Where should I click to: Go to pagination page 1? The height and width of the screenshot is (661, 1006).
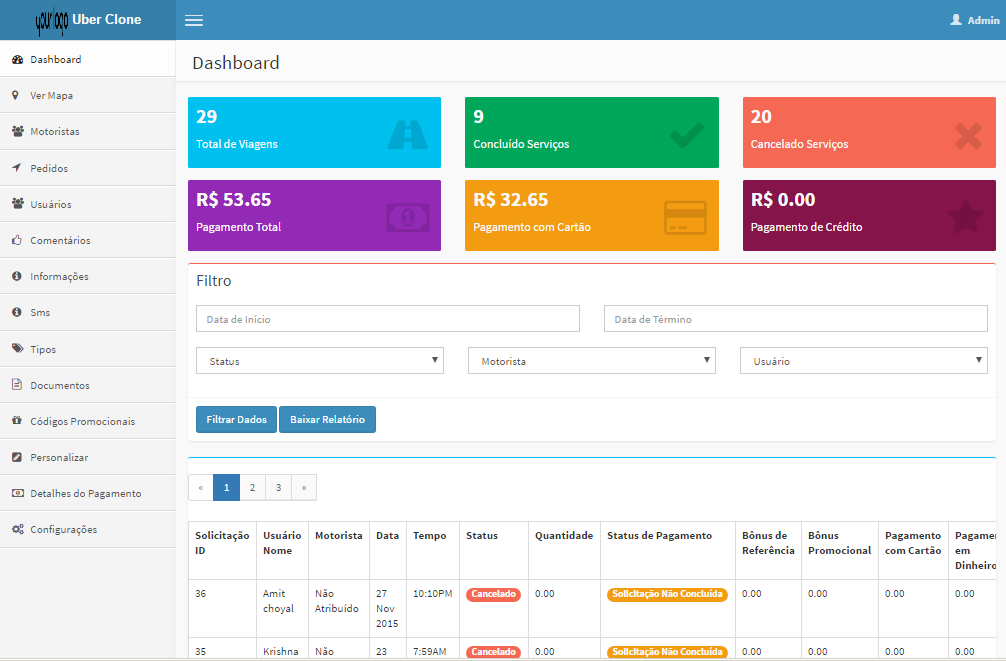[x=226, y=487]
